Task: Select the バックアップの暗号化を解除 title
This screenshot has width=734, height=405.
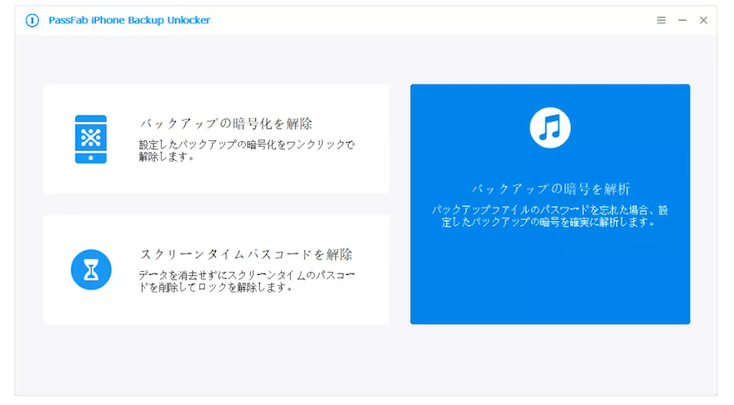Action: click(x=226, y=124)
